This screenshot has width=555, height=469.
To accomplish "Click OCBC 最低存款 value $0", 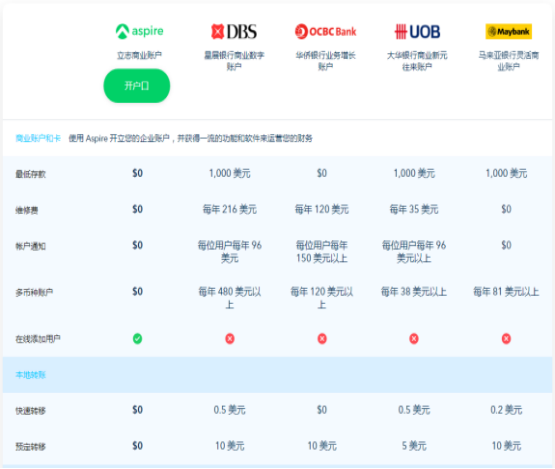I will click(322, 173).
